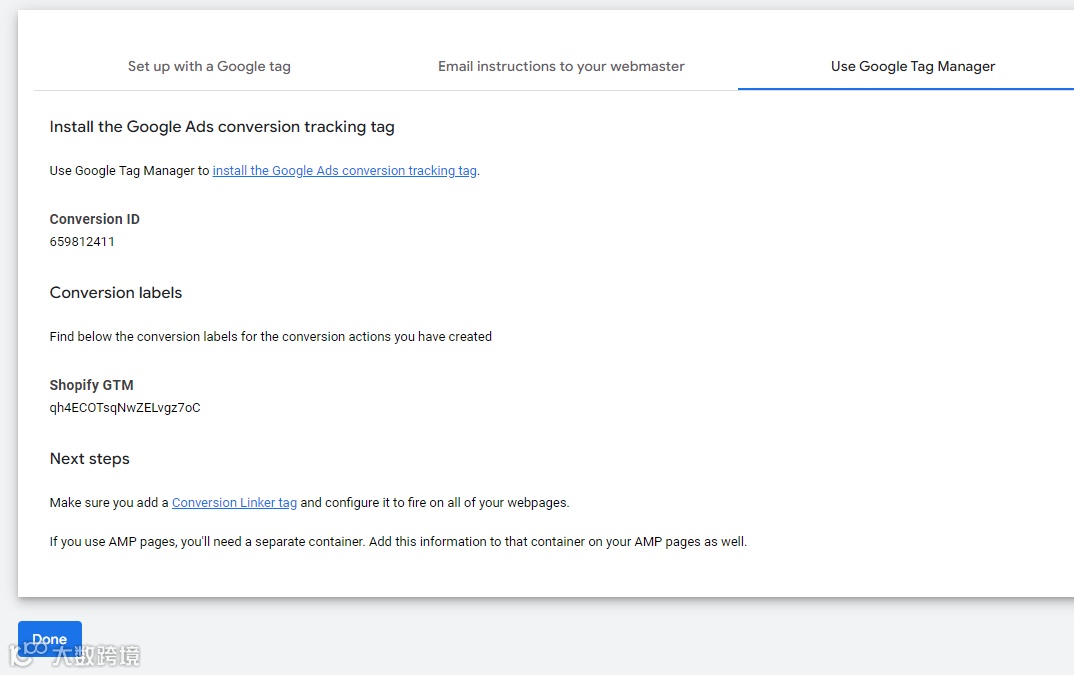Viewport: 1074px width, 675px height.
Task: Click the Chinese watermark text at the bottom
Action: (x=96, y=656)
